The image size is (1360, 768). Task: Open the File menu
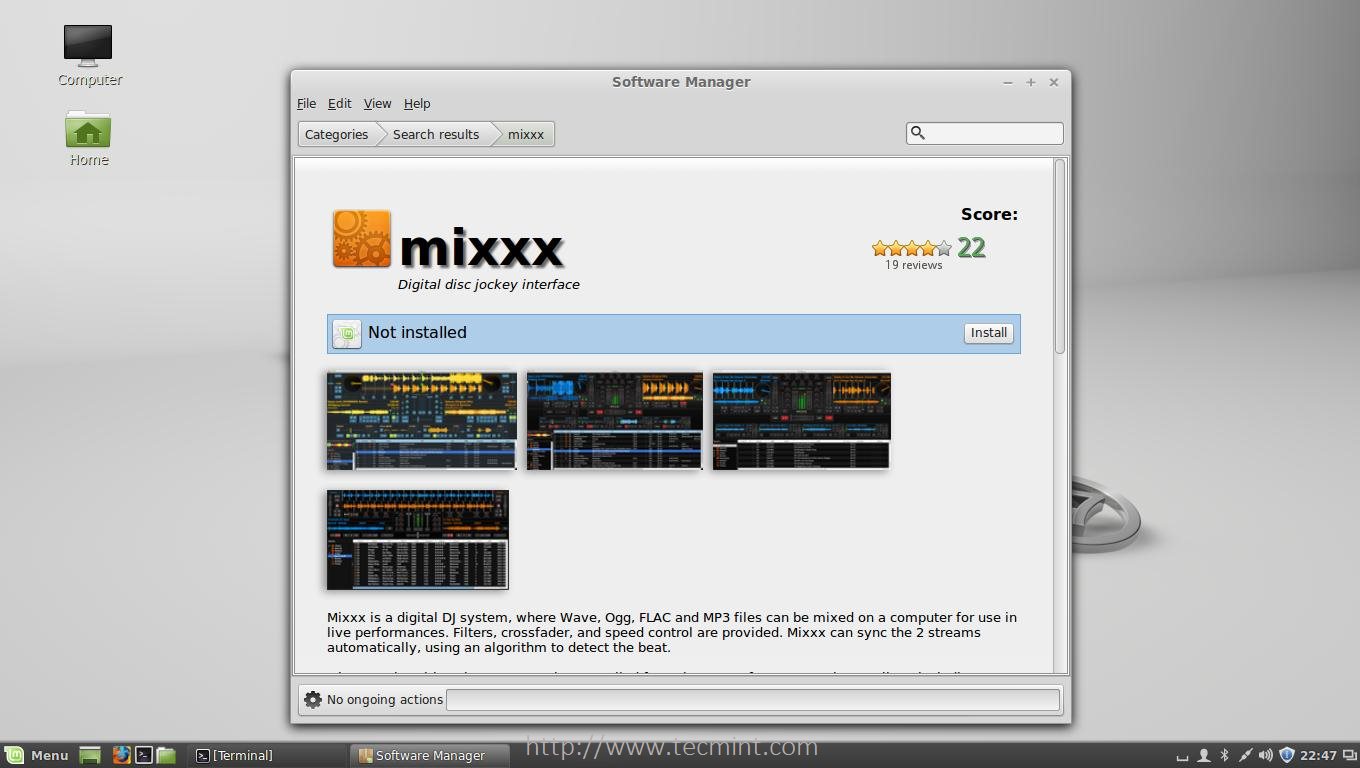[306, 104]
